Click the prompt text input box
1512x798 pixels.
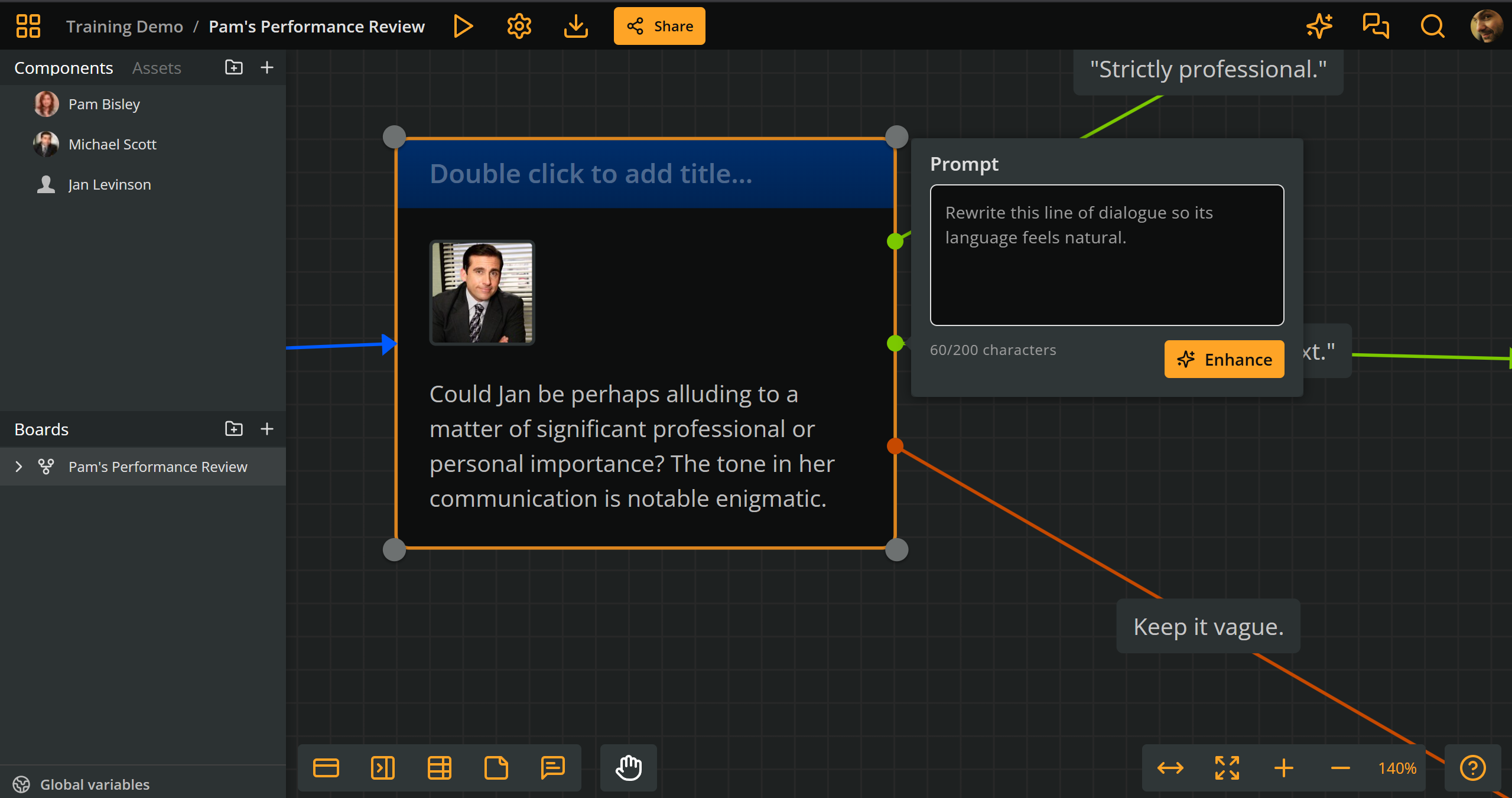pos(1107,255)
